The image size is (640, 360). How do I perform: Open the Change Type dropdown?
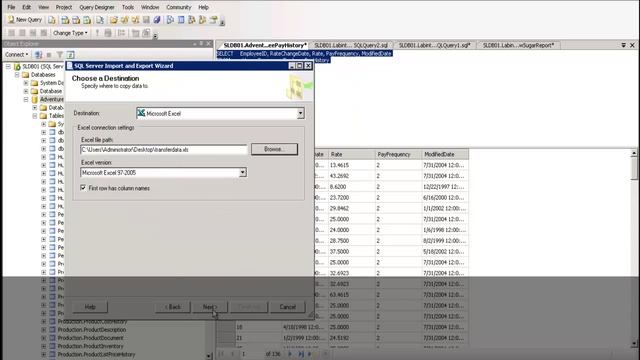tap(70, 33)
